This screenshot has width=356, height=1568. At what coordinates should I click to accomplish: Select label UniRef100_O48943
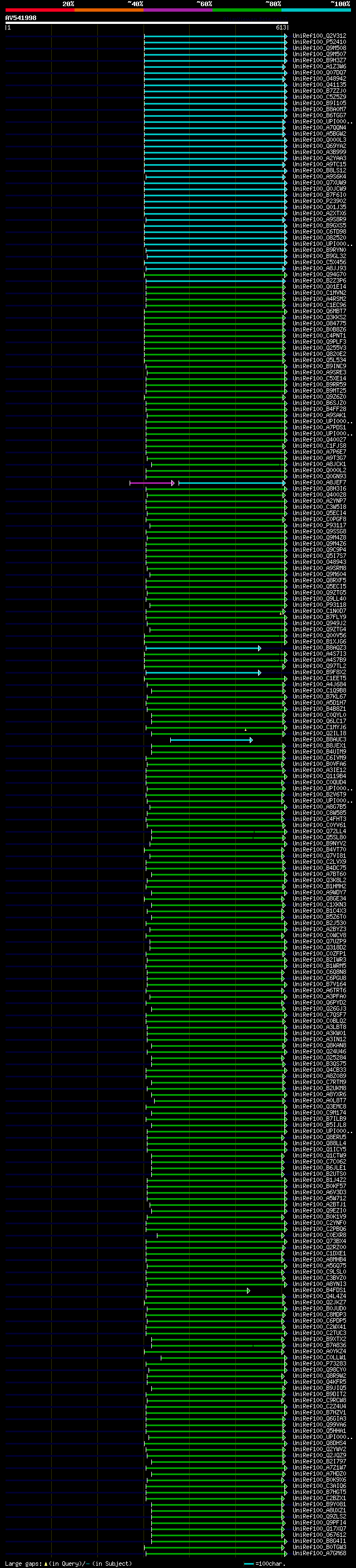coord(319,562)
